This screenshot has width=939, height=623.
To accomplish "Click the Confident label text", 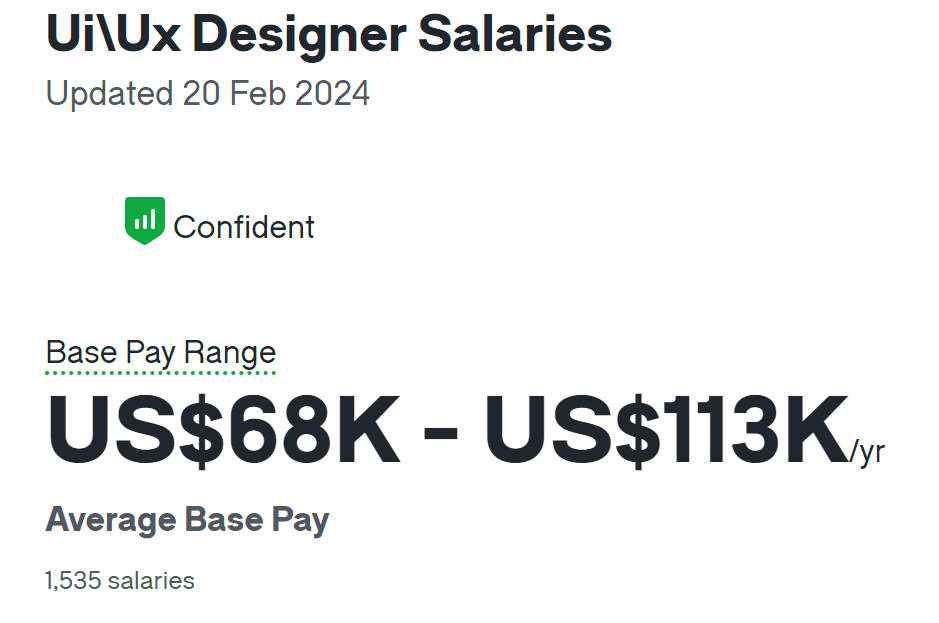I will coord(244,227).
